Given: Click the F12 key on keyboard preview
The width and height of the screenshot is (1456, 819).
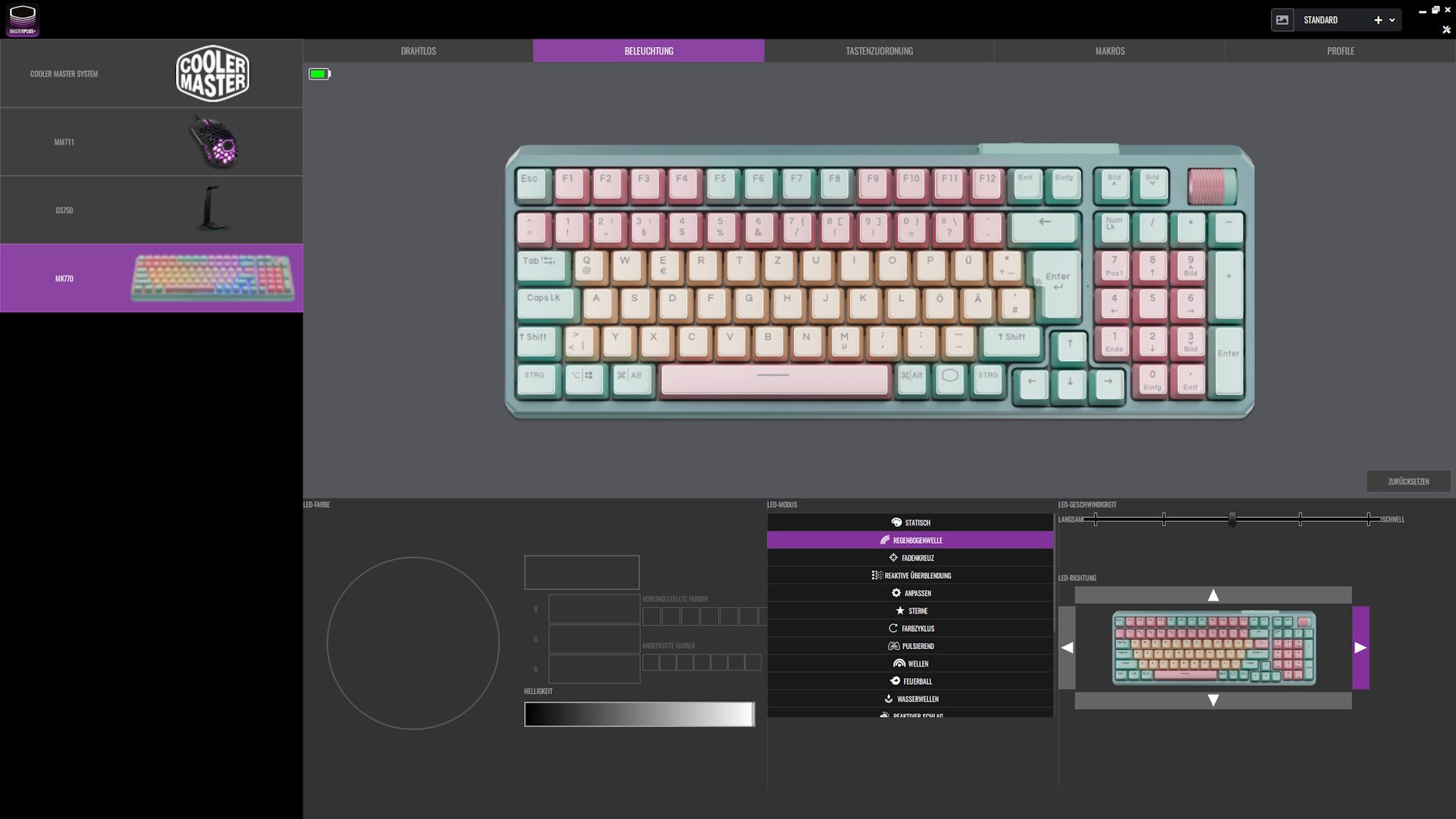Looking at the screenshot, I should pos(987,184).
